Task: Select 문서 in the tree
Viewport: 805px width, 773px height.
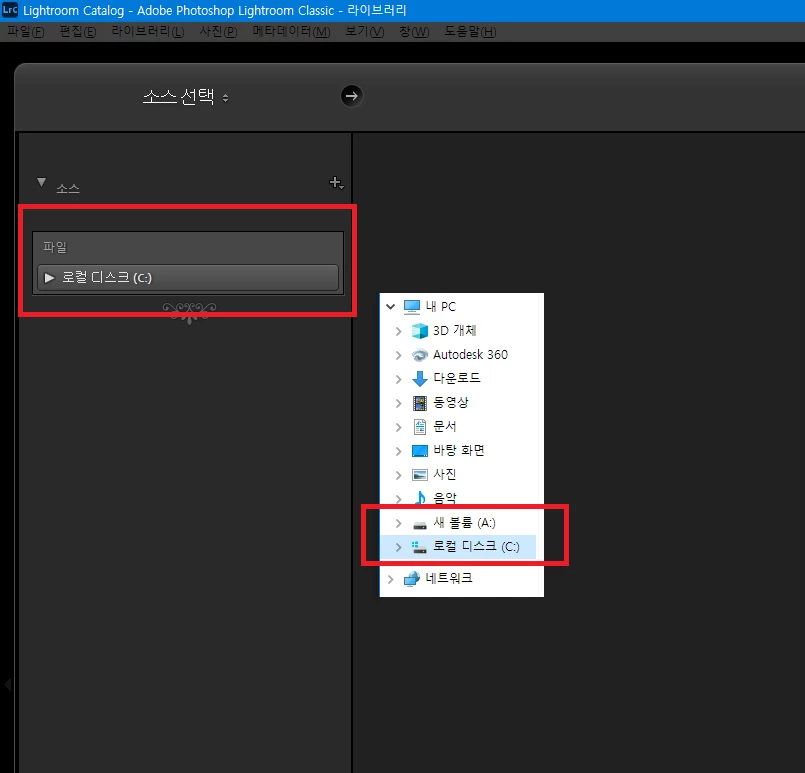Action: (445, 427)
